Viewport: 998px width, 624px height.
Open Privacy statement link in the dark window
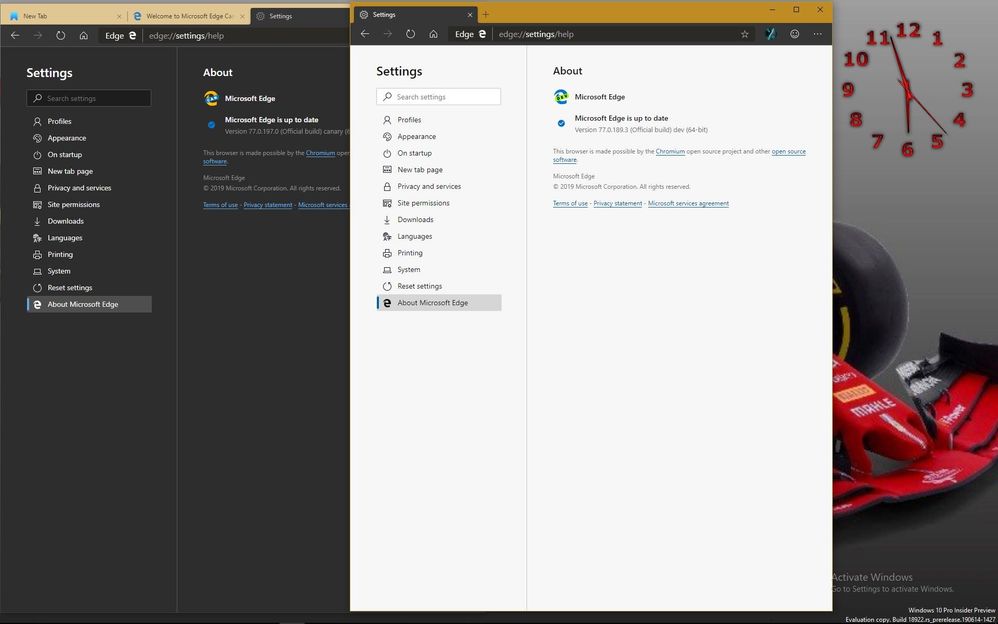click(268, 205)
